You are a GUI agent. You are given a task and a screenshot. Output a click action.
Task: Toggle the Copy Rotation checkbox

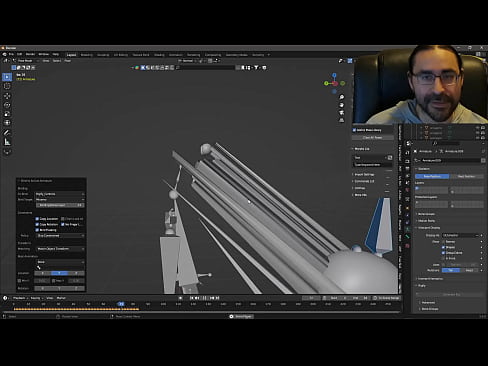click(x=37, y=224)
